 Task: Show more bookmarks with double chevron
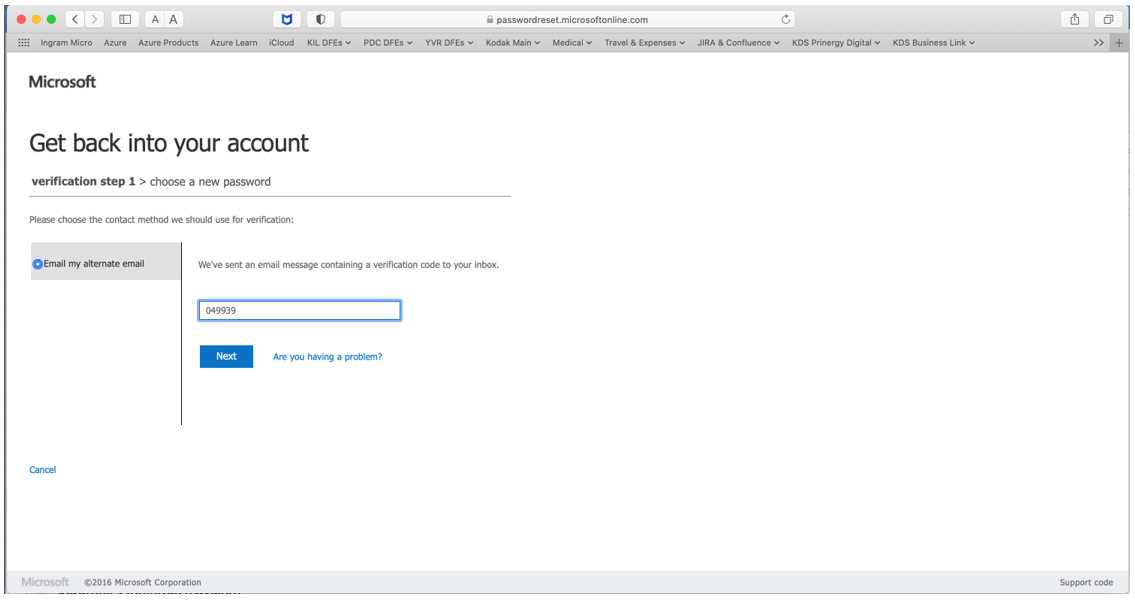(1099, 43)
